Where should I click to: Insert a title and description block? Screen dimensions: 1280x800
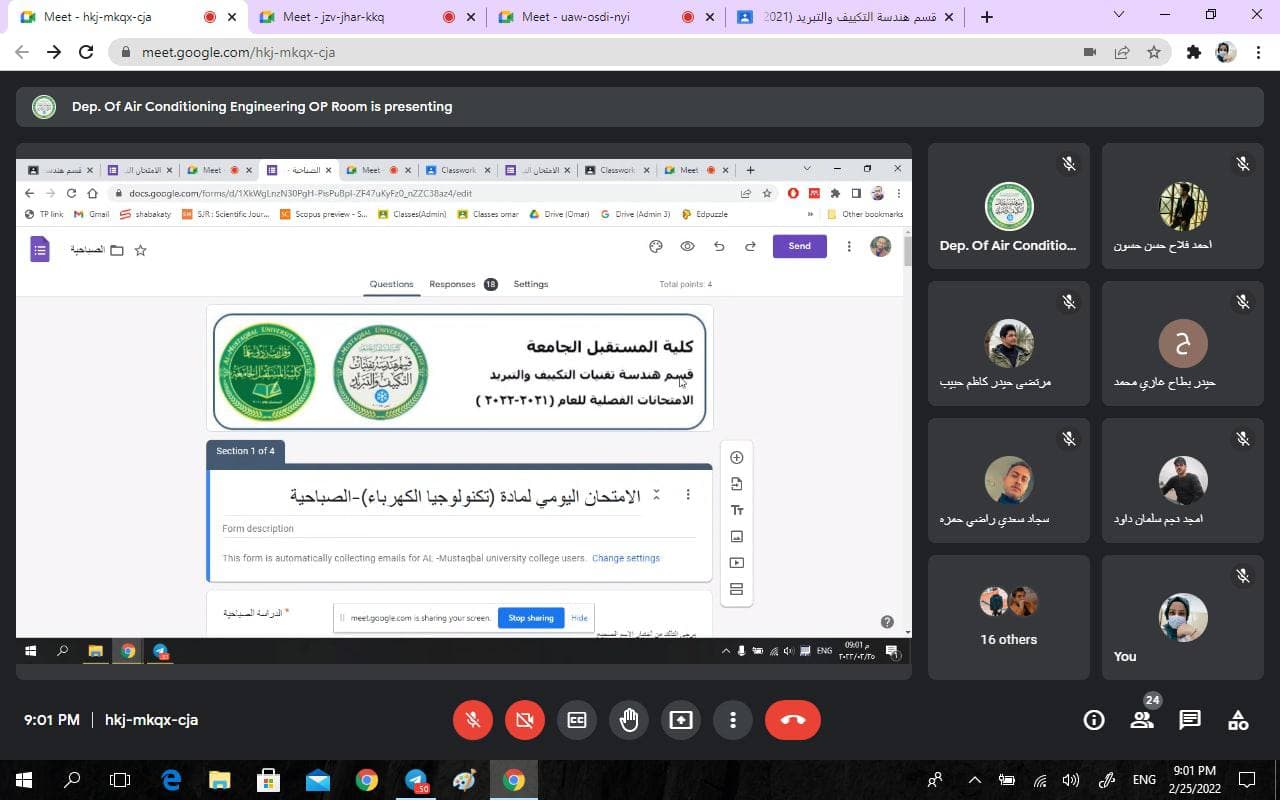pos(736,510)
